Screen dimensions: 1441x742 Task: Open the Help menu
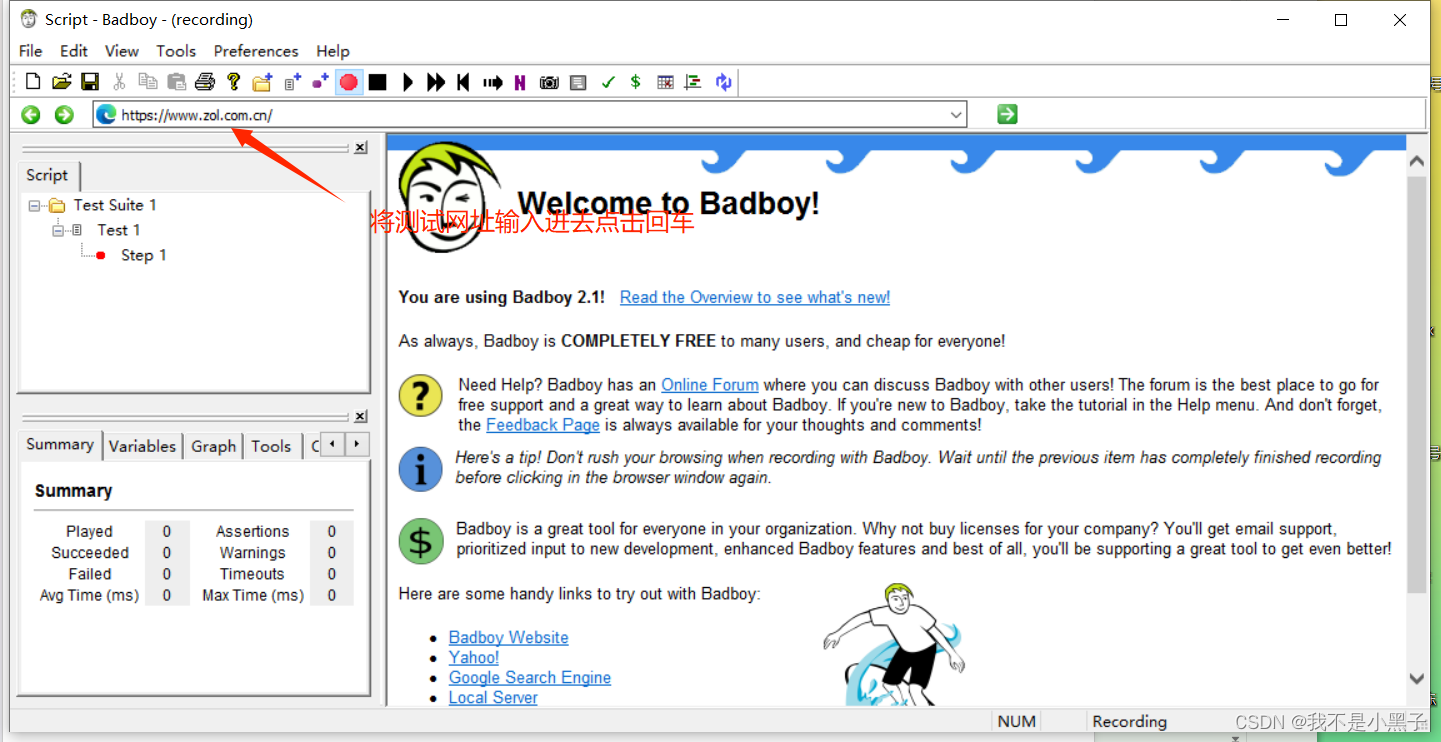(x=333, y=51)
